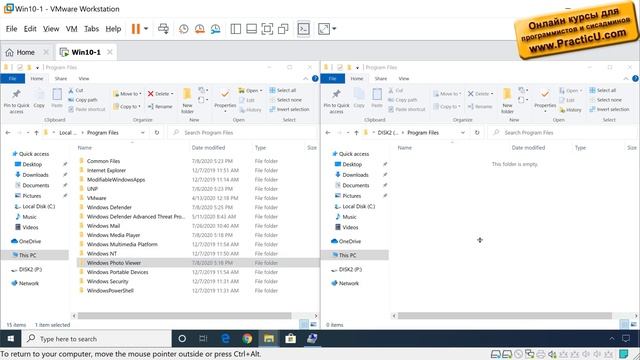640x360 pixels.
Task: Click Search Program Files field in right Explorer
Action: pos(563,133)
